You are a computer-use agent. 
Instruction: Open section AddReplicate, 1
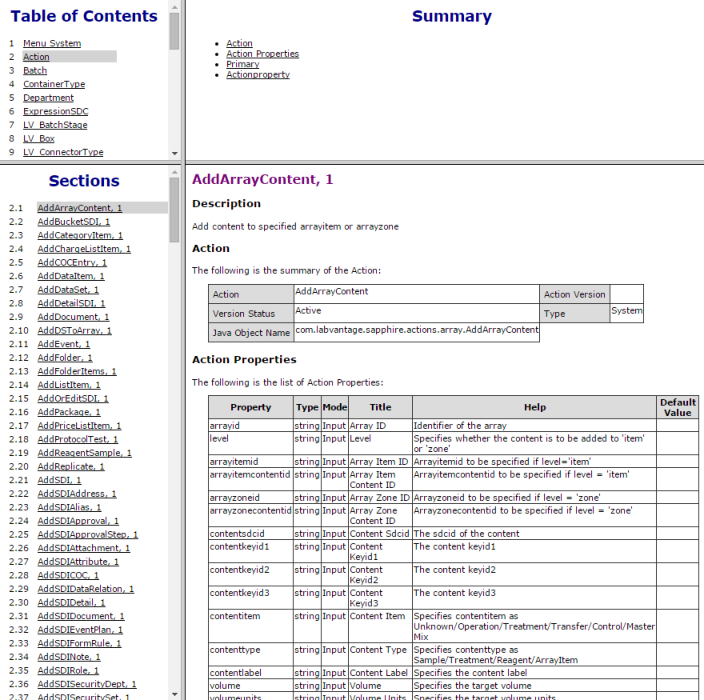pyautogui.click(x=71, y=467)
